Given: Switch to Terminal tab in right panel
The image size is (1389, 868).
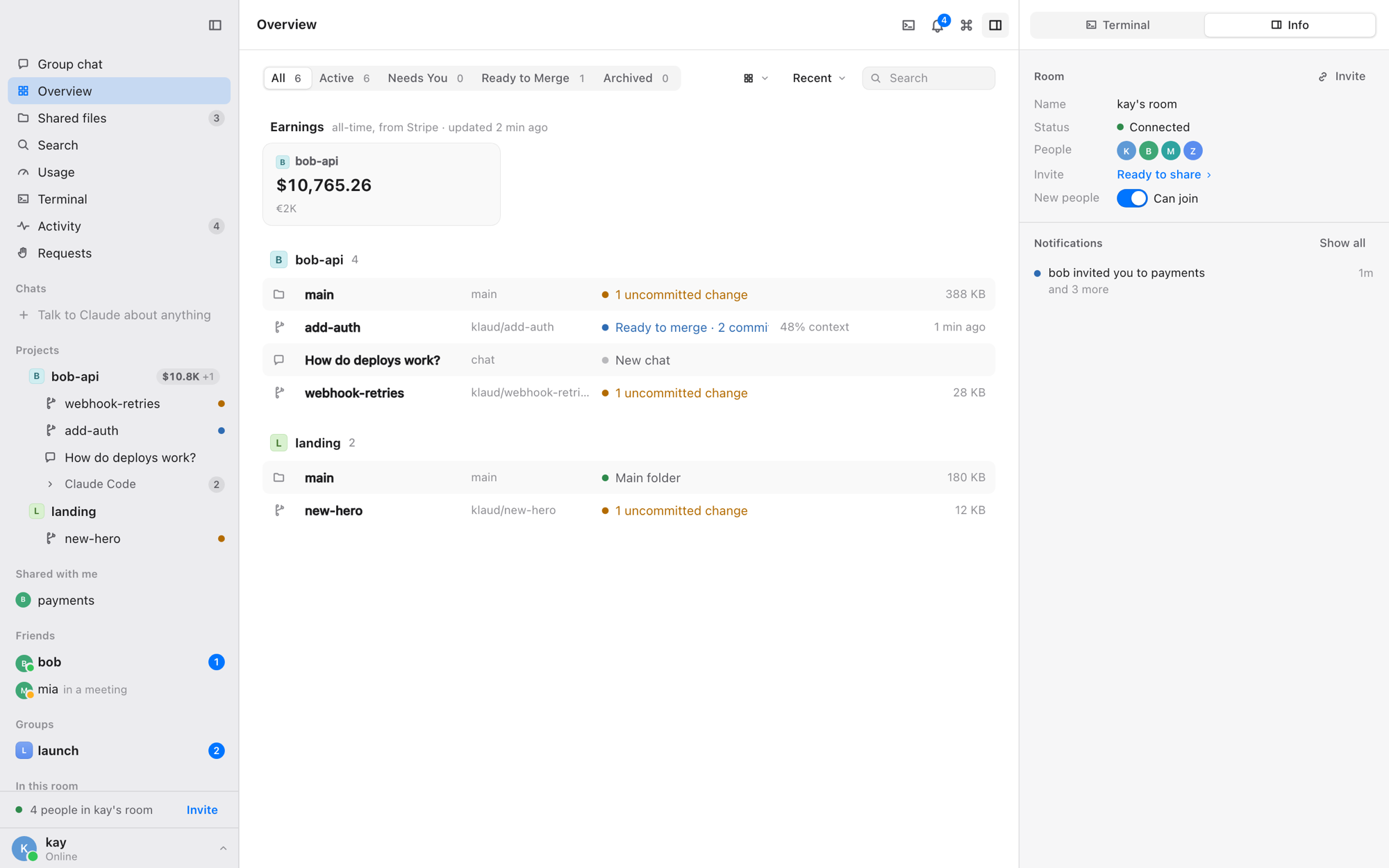Looking at the screenshot, I should 1117,26.
